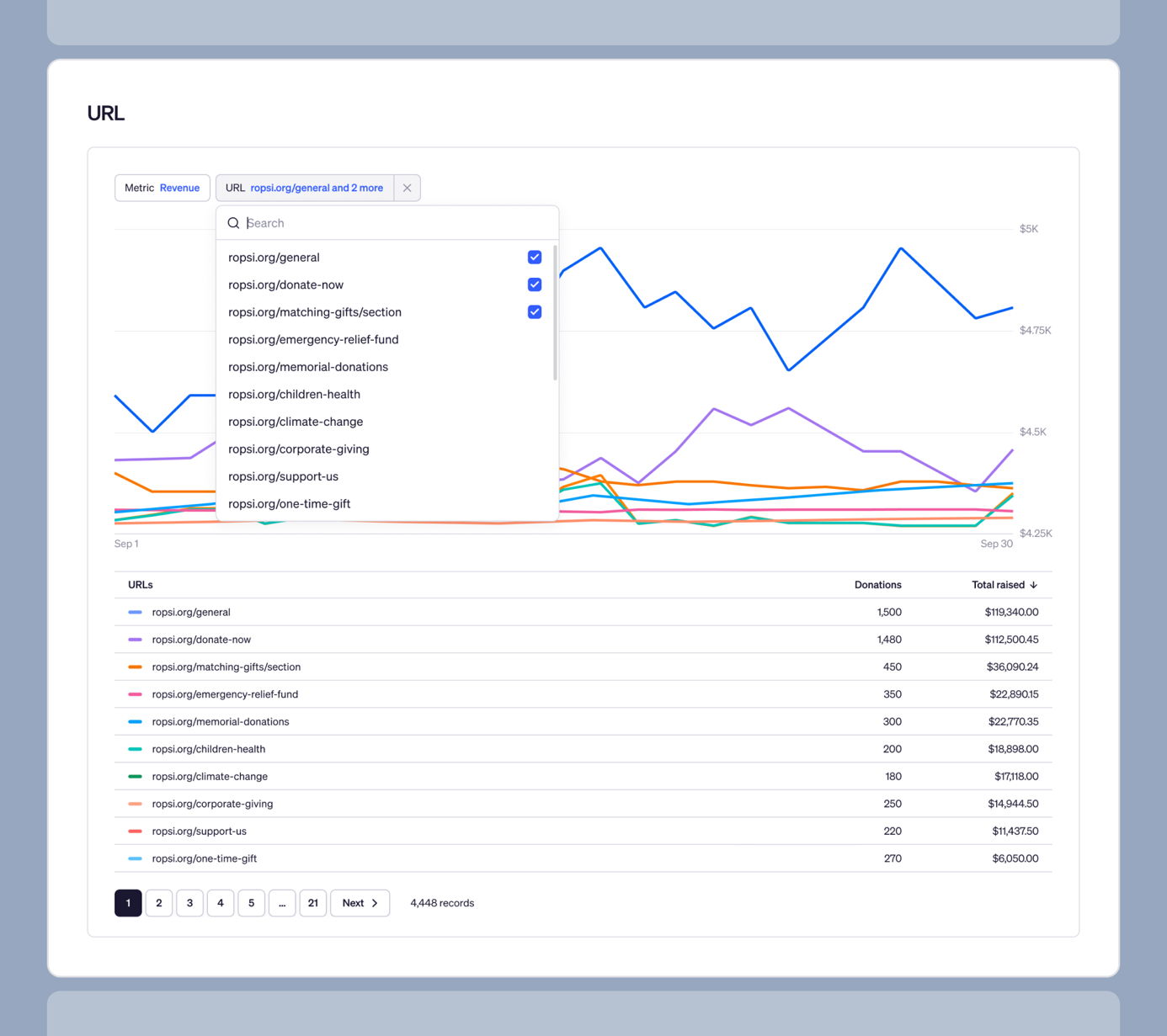This screenshot has height=1036, width=1167.
Task: Go to page 21 of results
Action: tap(312, 903)
